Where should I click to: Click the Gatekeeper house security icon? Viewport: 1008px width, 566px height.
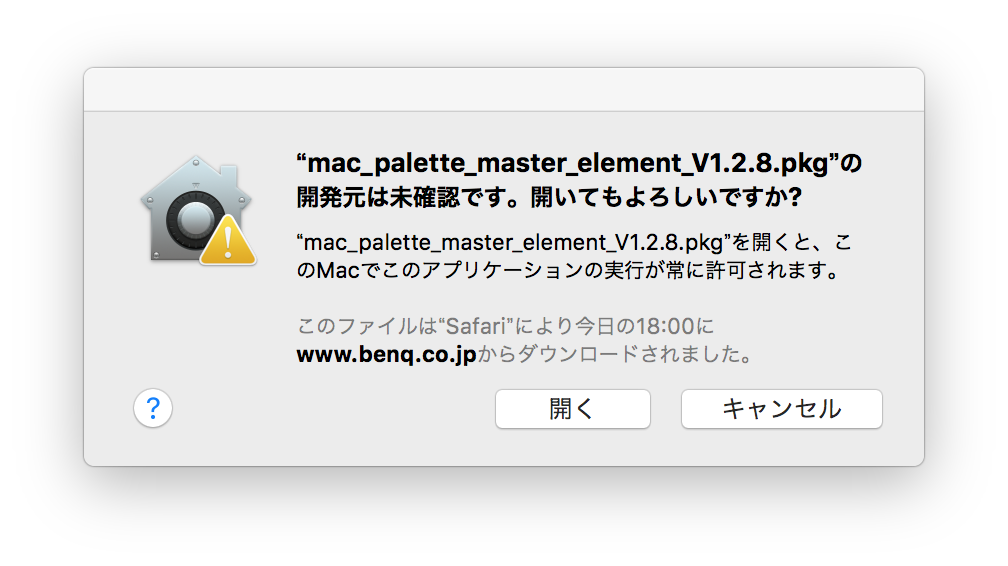point(197,210)
